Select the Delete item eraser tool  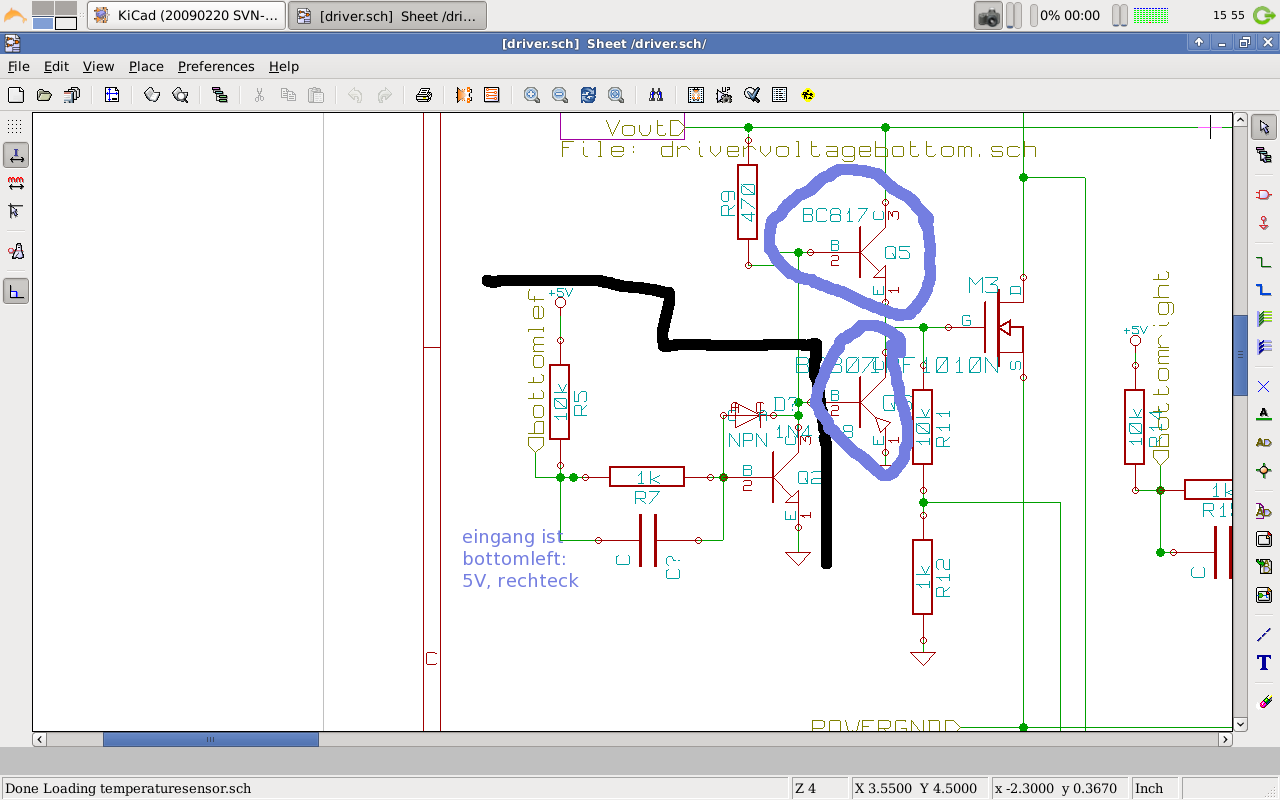[x=1264, y=701]
